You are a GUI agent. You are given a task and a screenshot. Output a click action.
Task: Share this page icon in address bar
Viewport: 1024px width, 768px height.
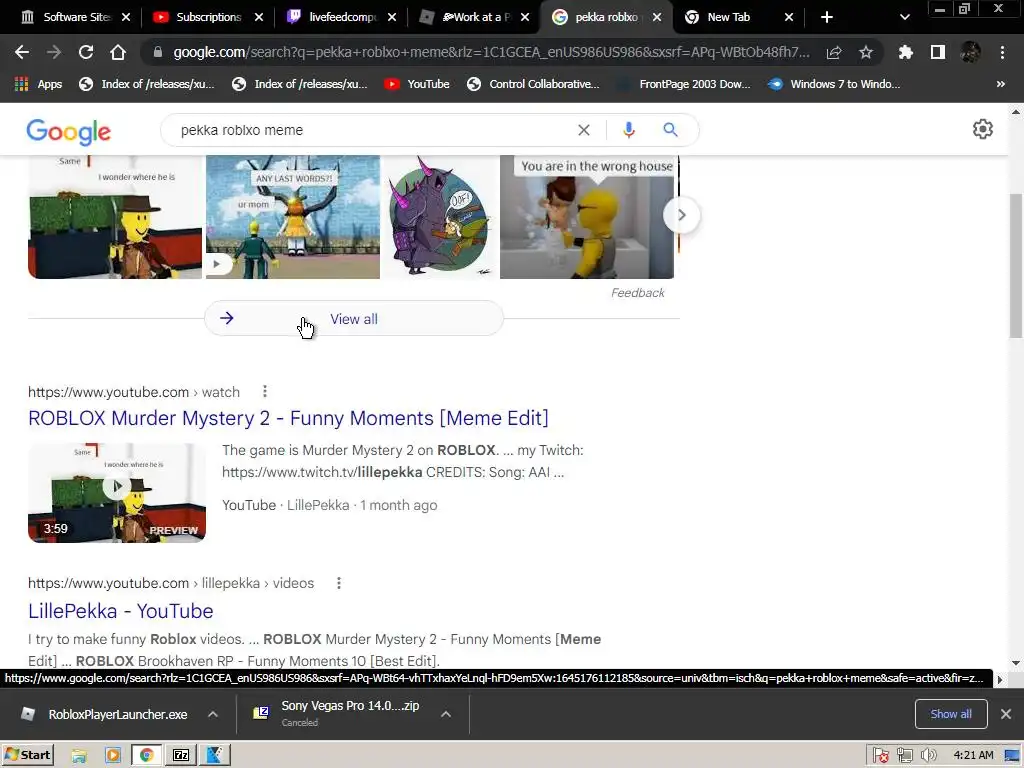pos(834,52)
